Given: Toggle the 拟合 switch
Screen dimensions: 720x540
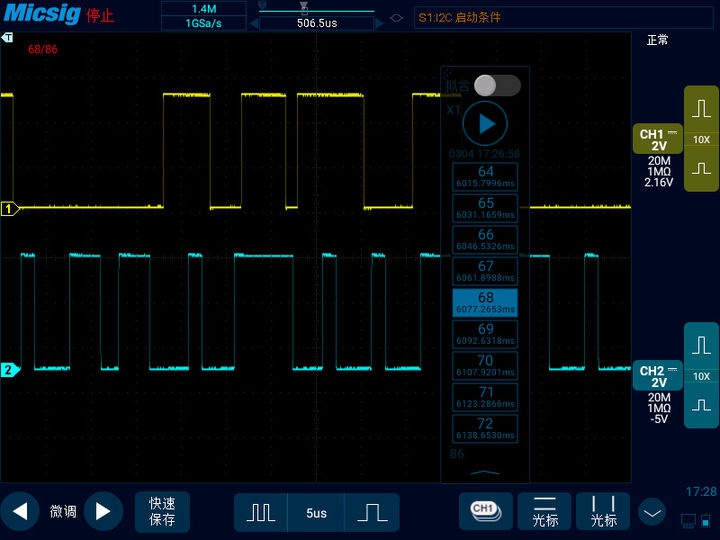Looking at the screenshot, I should (497, 85).
